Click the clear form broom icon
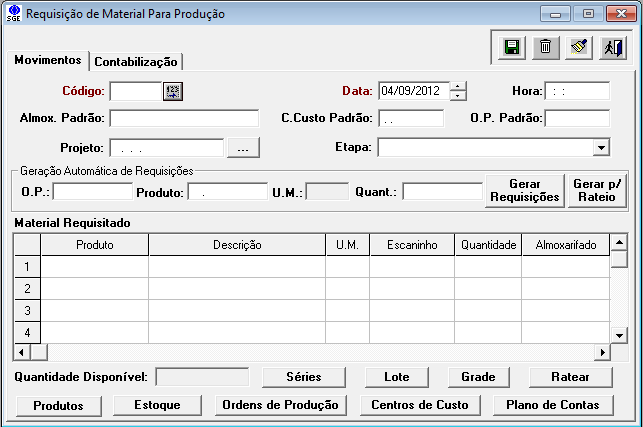 [x=577, y=47]
